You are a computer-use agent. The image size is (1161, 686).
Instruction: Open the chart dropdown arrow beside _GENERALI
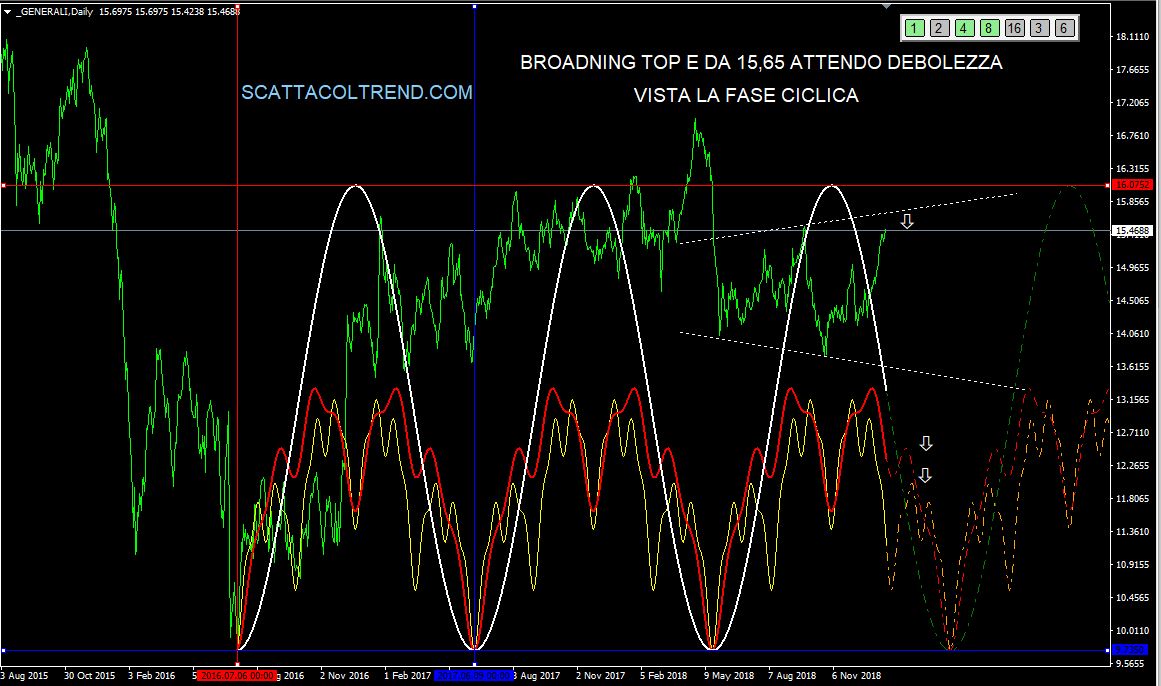(8, 9)
